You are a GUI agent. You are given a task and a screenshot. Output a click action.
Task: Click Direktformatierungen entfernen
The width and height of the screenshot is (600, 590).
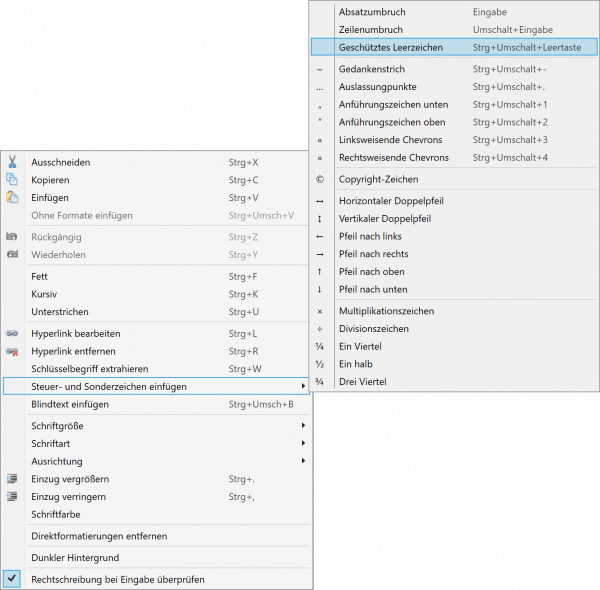coord(99,536)
